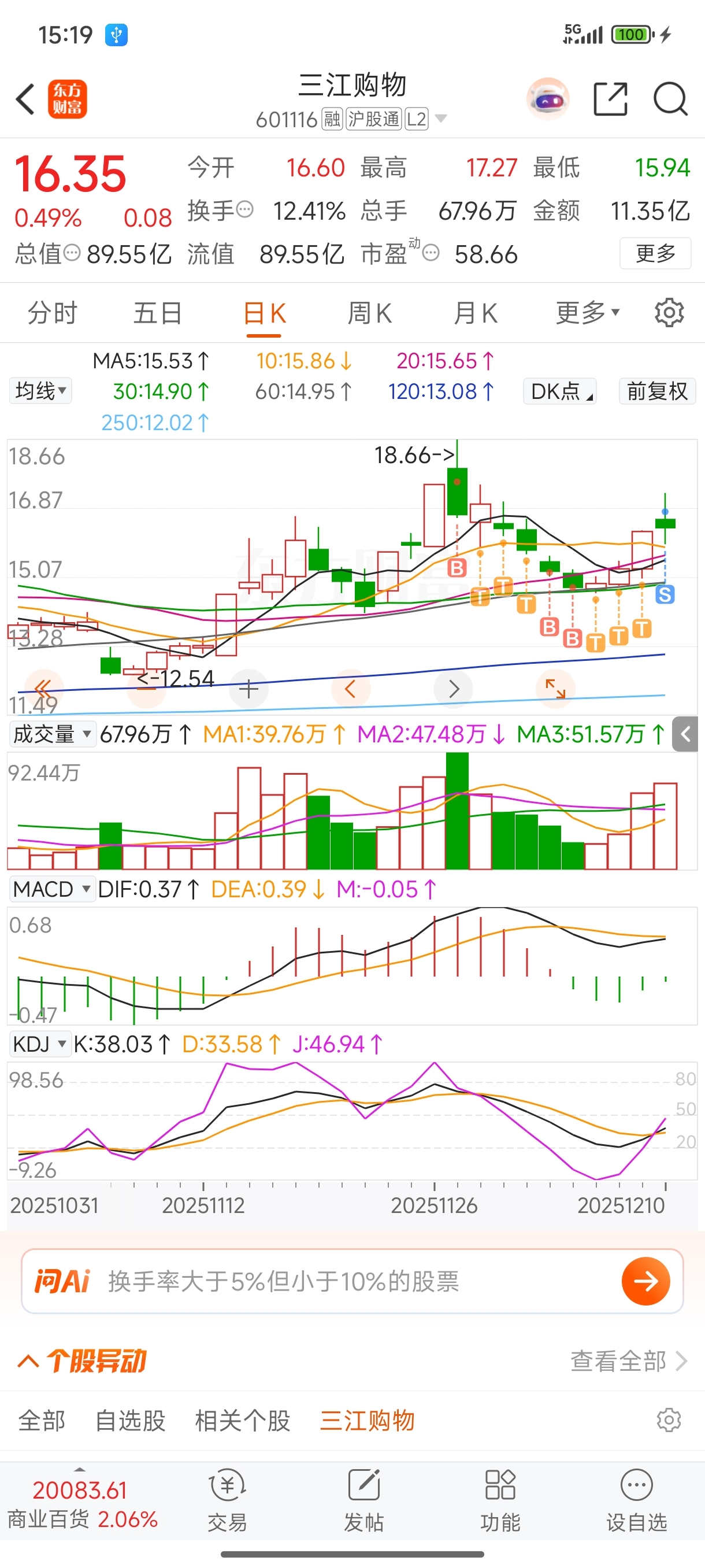
Task: Switch to 周K tab
Action: click(x=369, y=313)
